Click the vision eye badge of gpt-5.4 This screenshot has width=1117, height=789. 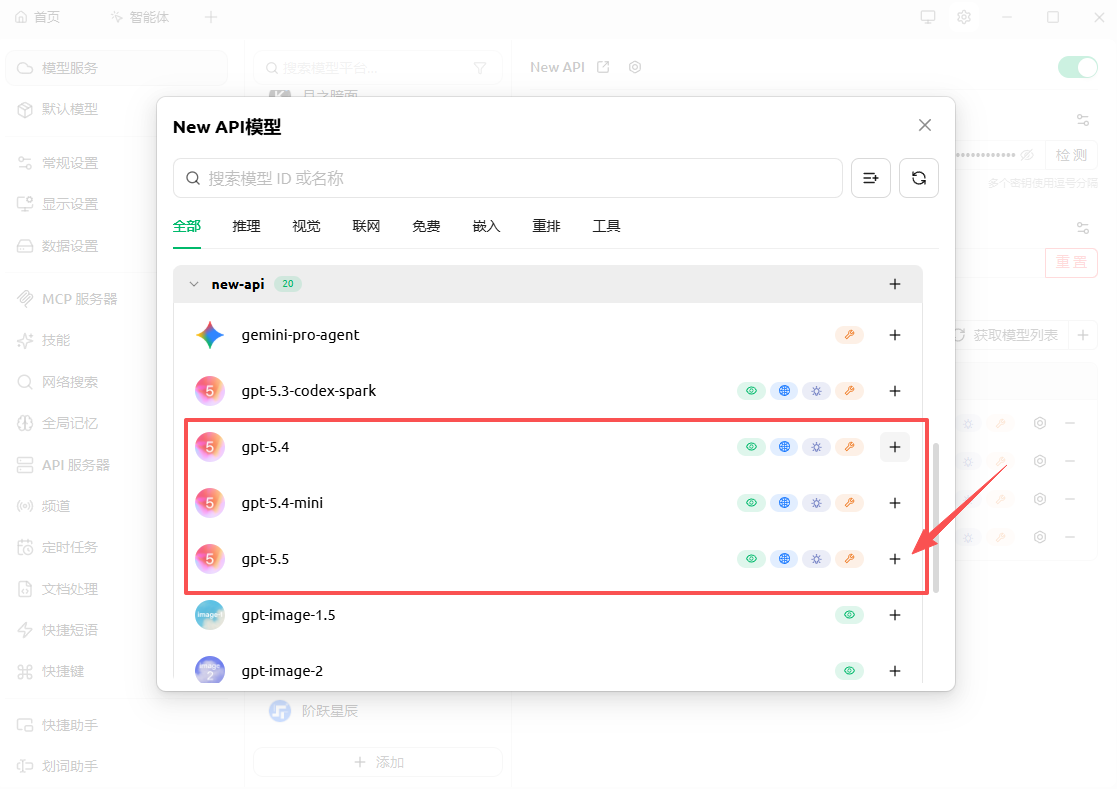pyautogui.click(x=751, y=447)
